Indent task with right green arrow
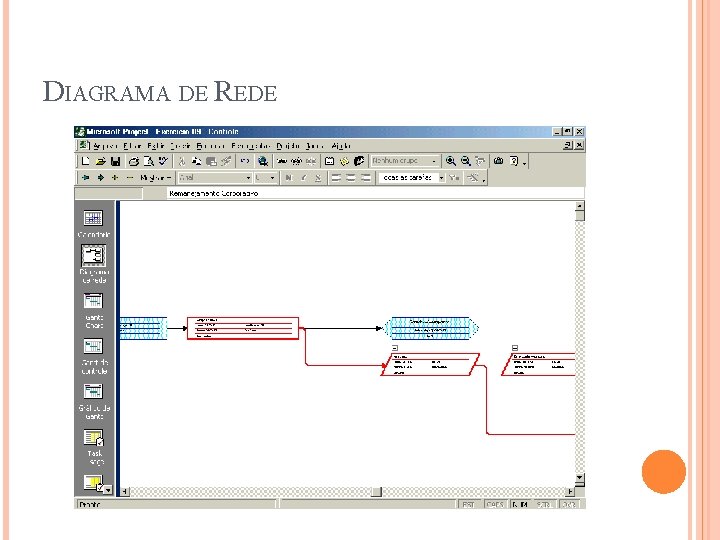This screenshot has height=540, width=720. [x=100, y=177]
